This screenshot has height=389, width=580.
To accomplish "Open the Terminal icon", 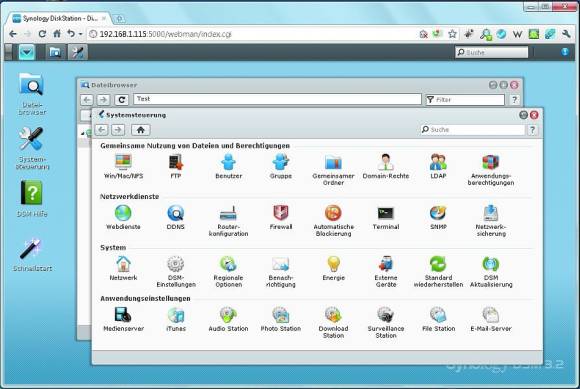I will [386, 217].
